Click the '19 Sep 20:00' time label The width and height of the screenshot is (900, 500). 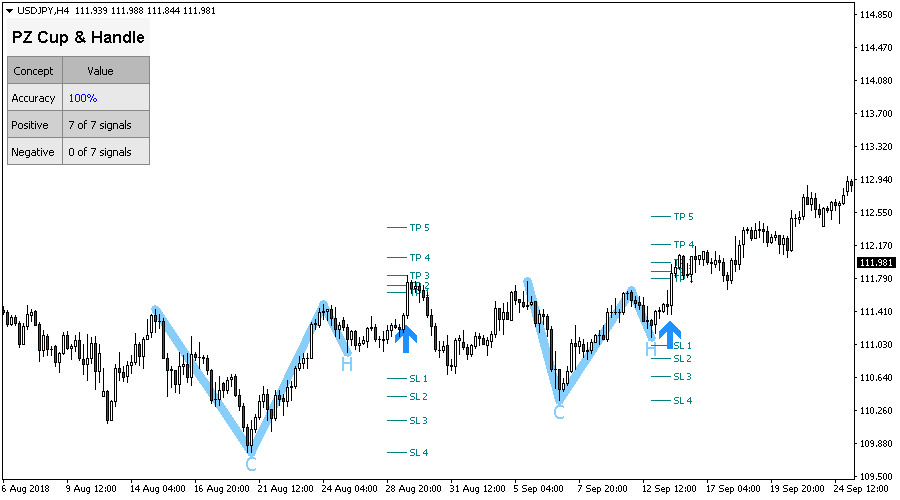[x=797, y=489]
